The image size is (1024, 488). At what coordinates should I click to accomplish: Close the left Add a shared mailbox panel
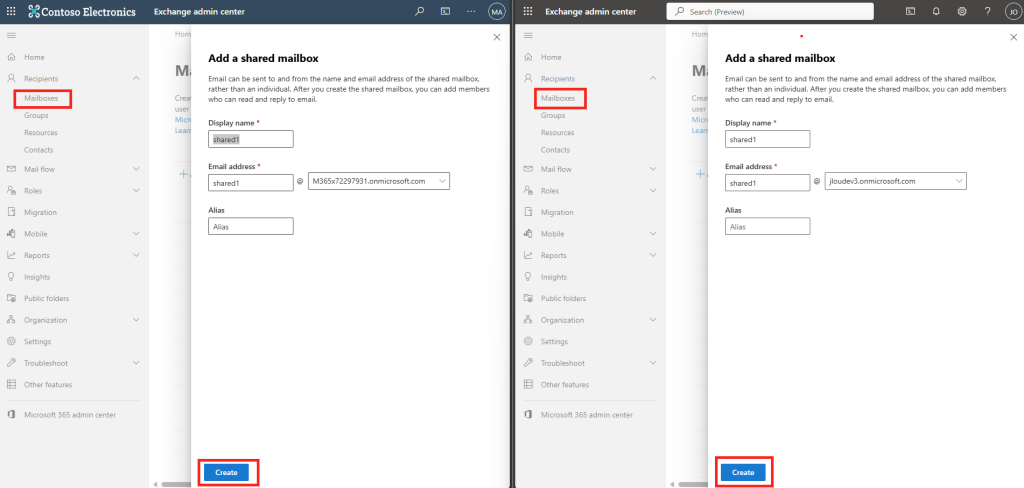pyautogui.click(x=497, y=37)
